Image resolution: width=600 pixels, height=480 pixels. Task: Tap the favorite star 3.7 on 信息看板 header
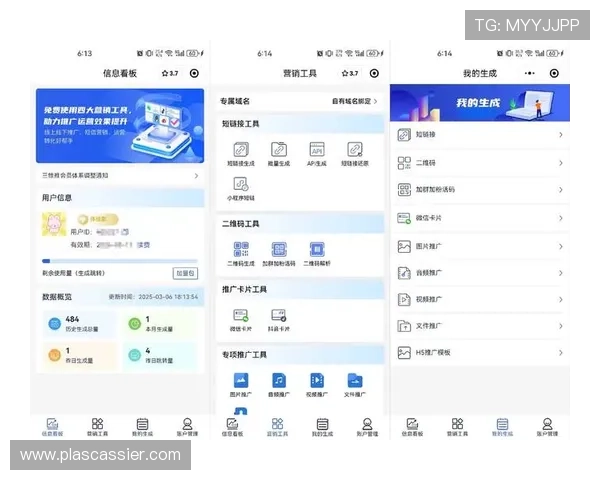(170, 73)
